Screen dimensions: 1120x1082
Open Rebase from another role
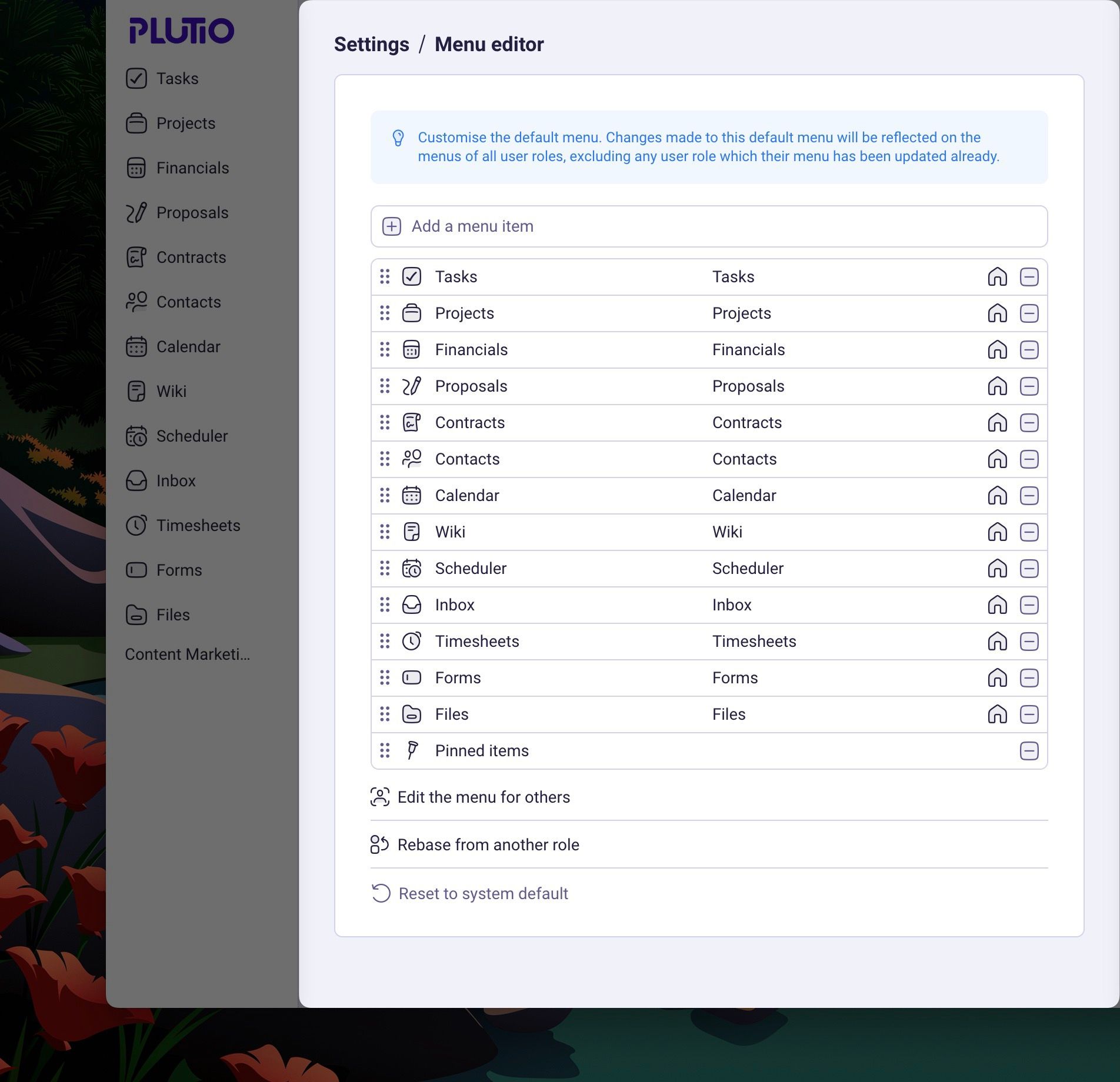[488, 844]
